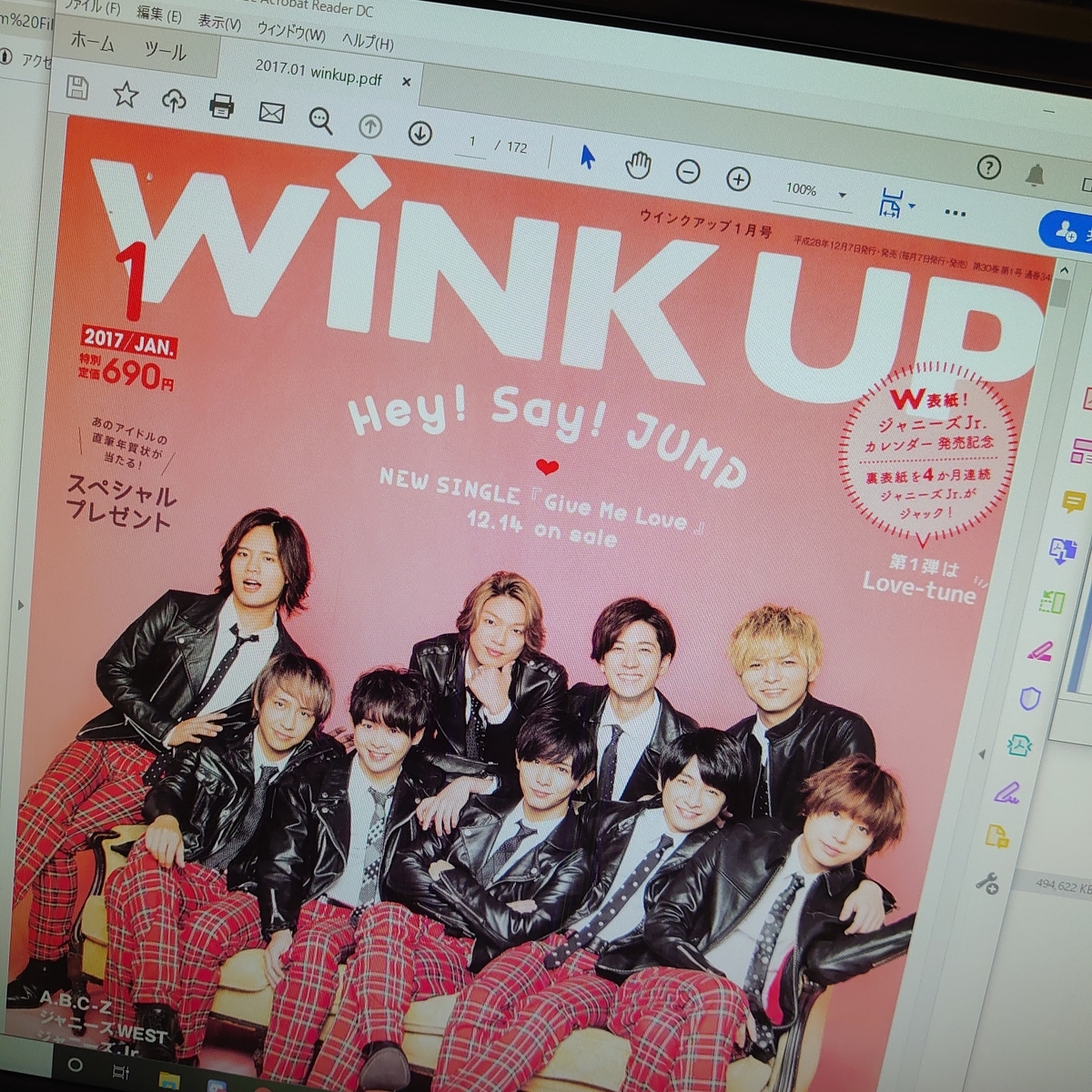Switch to the ツール tab

(166, 50)
